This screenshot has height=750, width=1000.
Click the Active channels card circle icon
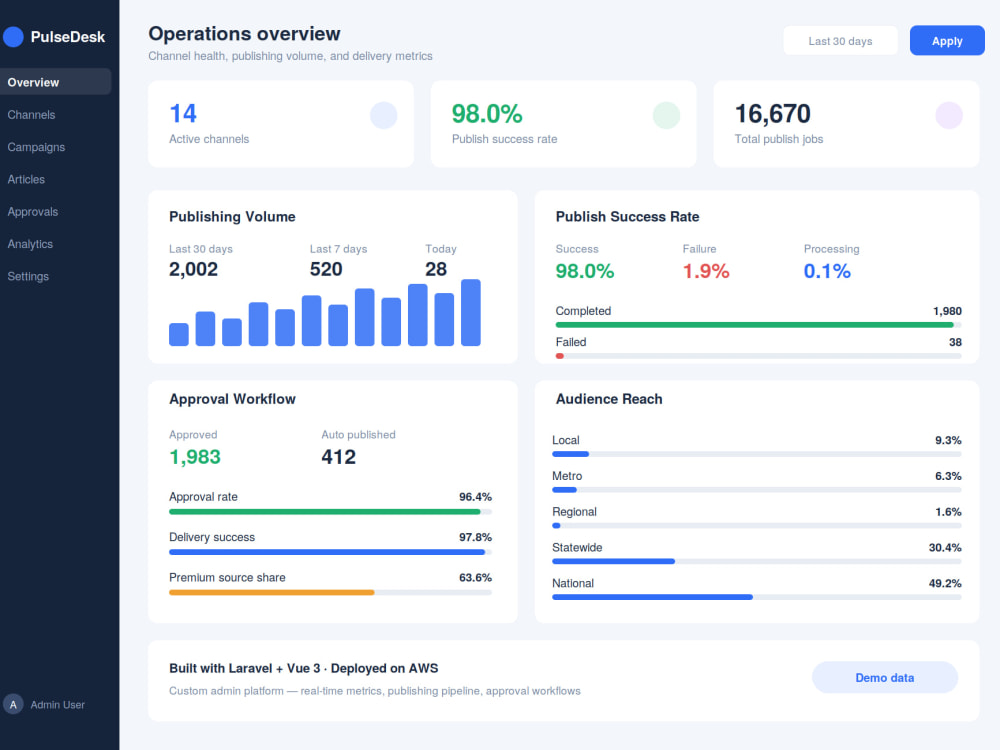[383, 115]
